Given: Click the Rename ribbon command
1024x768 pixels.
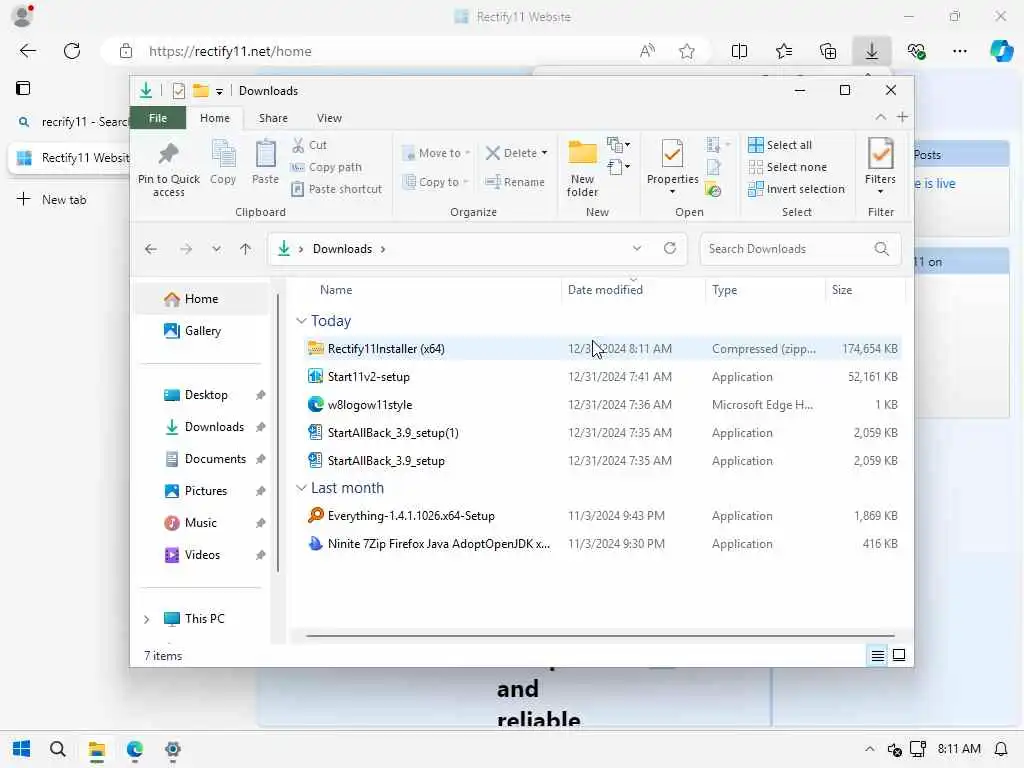Looking at the screenshot, I should coord(515,182).
